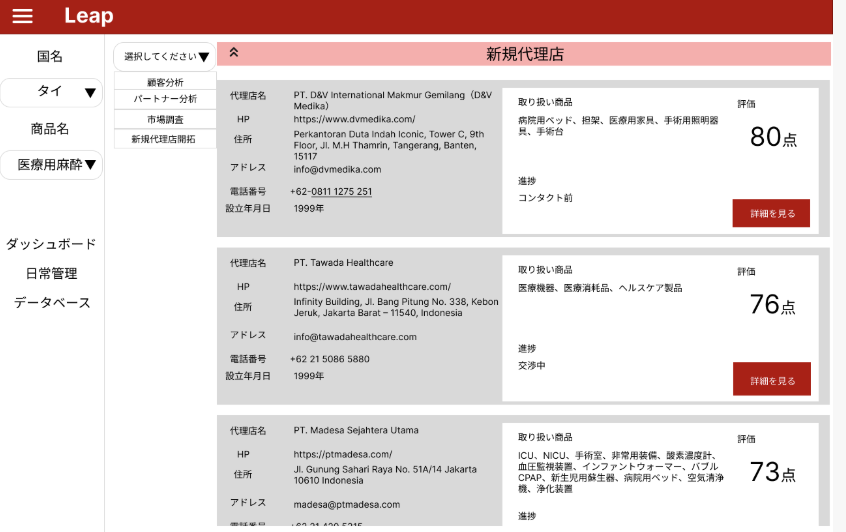
Task: View details for PT. D&V International
Action: pyautogui.click(x=771, y=213)
